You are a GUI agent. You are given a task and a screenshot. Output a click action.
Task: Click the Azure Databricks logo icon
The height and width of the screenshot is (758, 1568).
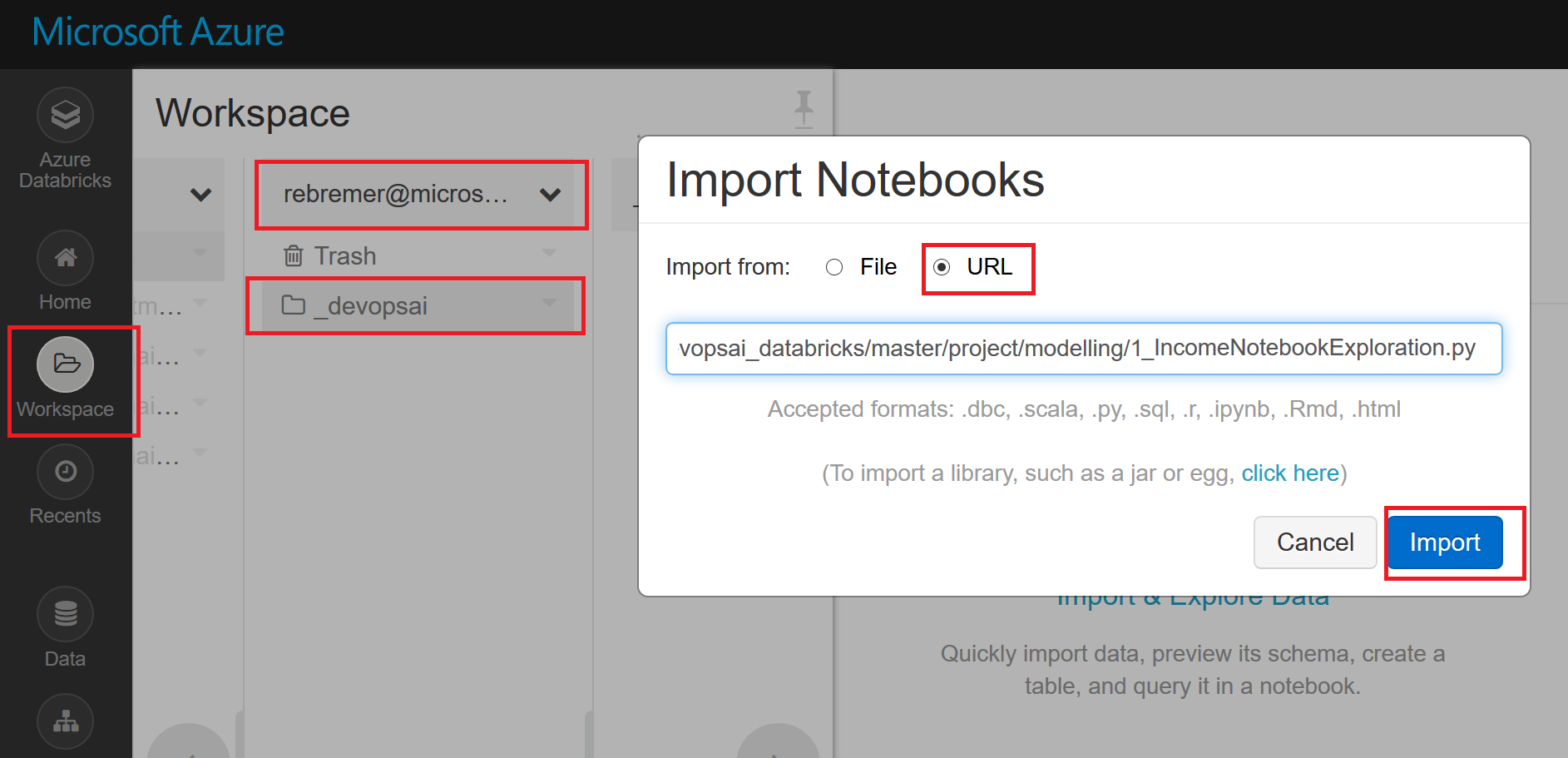click(x=65, y=115)
